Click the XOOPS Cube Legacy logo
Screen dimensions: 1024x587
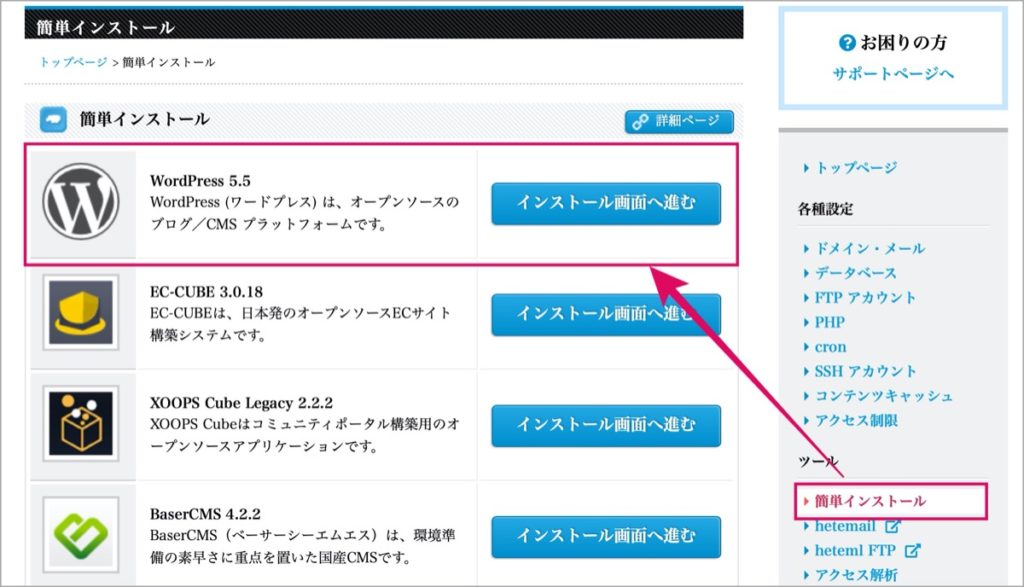(x=81, y=423)
